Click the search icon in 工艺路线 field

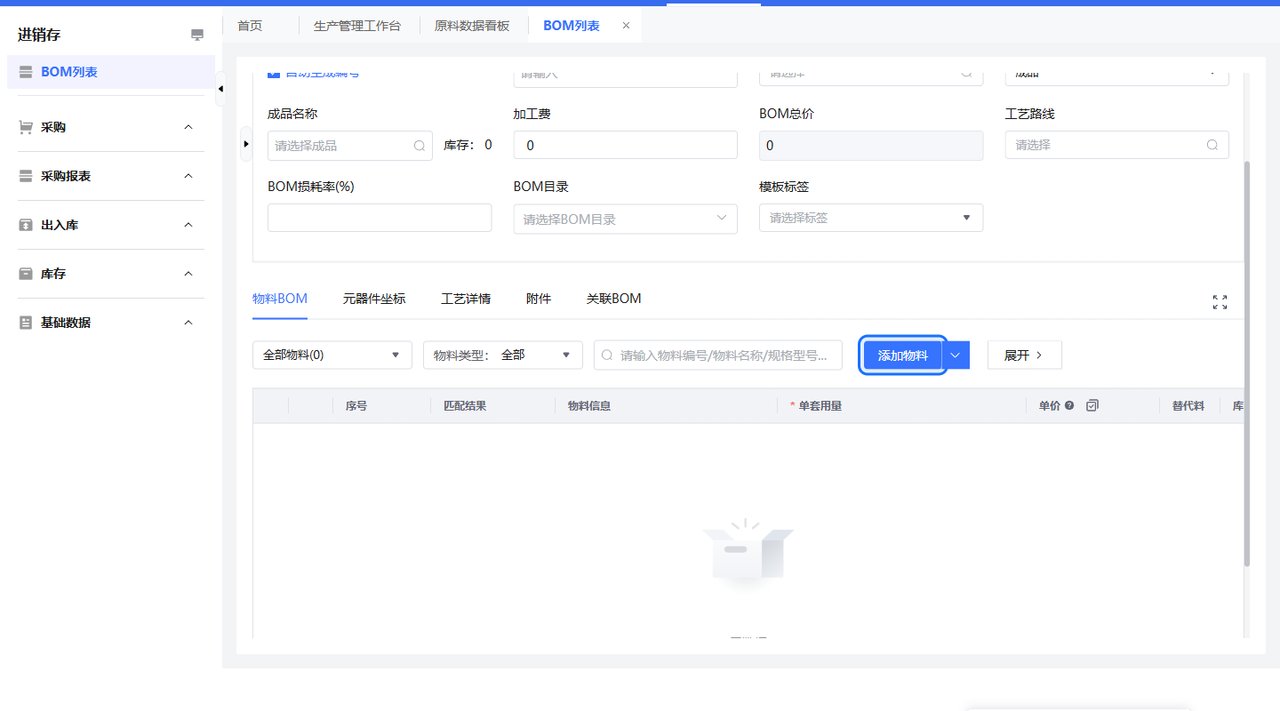[x=1212, y=145]
